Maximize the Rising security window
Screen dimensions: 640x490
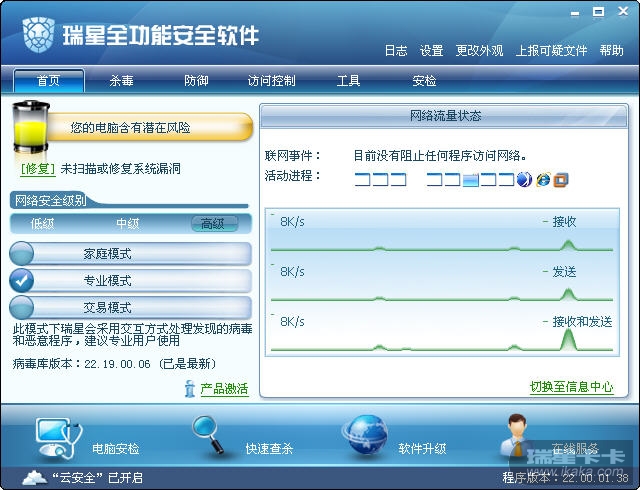[x=598, y=12]
